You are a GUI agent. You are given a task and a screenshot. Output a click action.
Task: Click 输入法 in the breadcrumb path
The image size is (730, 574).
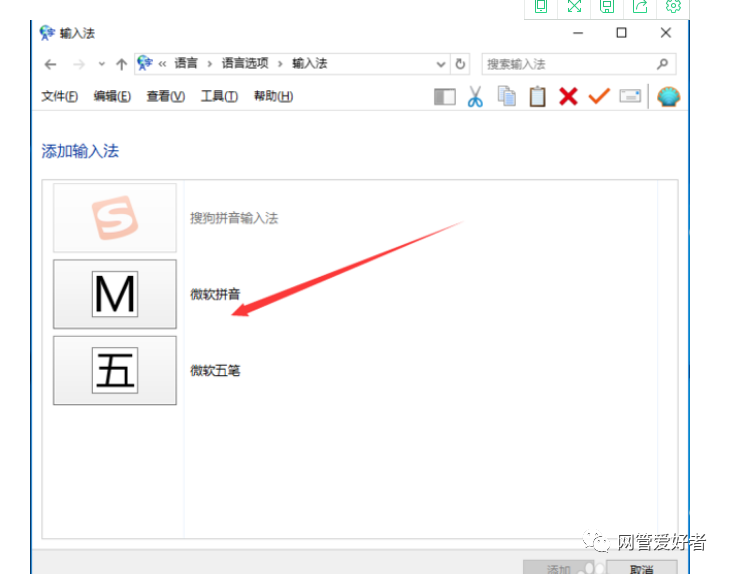coord(310,63)
